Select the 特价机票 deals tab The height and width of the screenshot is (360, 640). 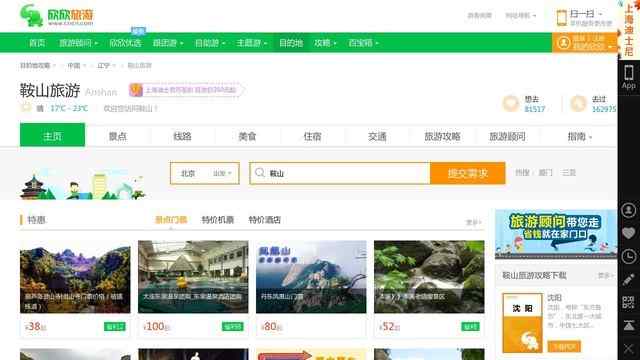218,220
